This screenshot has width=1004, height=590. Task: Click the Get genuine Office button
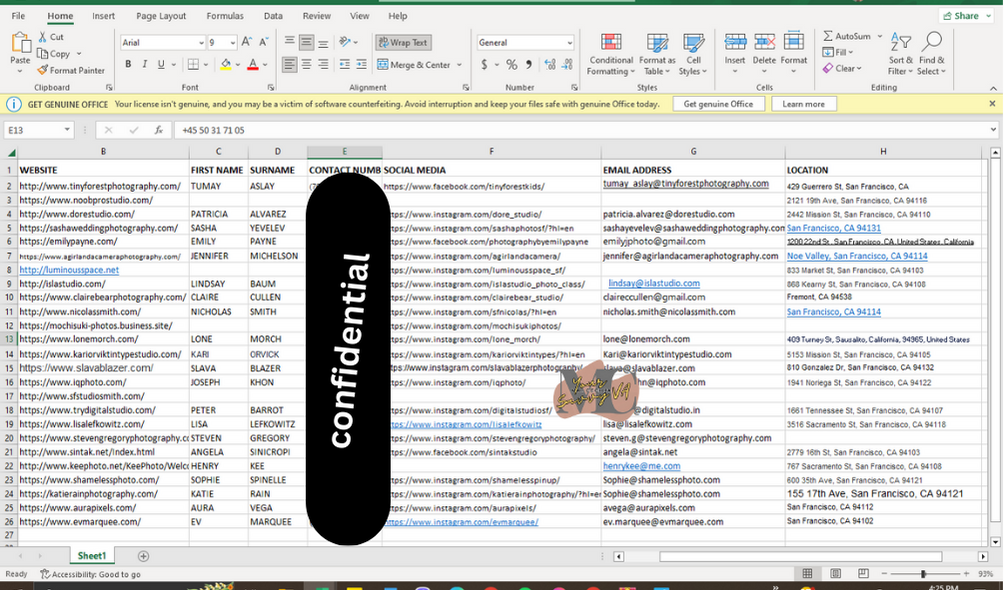pyautogui.click(x=718, y=104)
